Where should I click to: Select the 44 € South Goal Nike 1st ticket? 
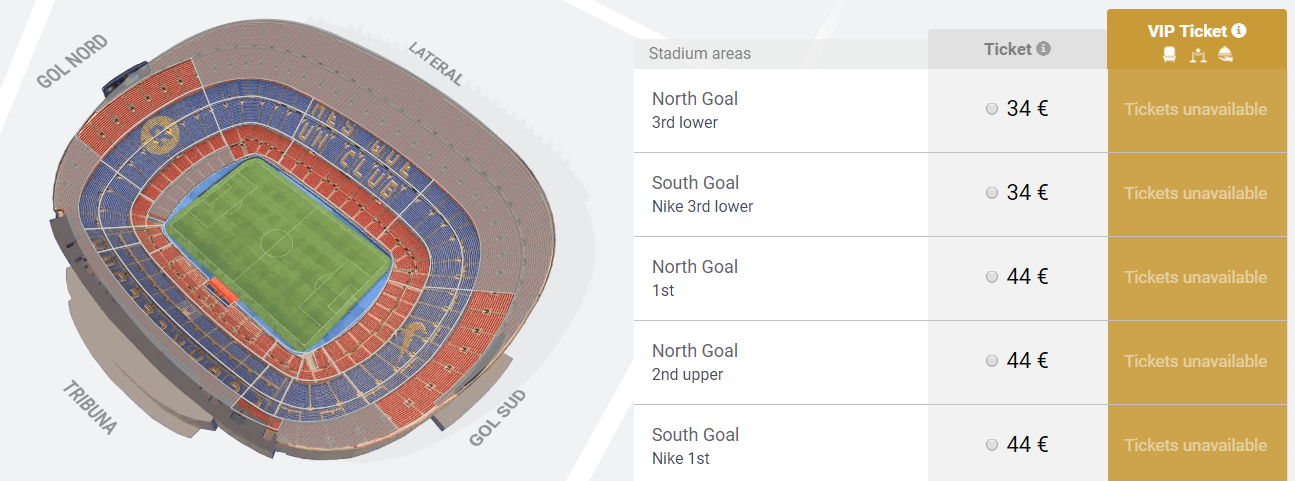point(992,445)
